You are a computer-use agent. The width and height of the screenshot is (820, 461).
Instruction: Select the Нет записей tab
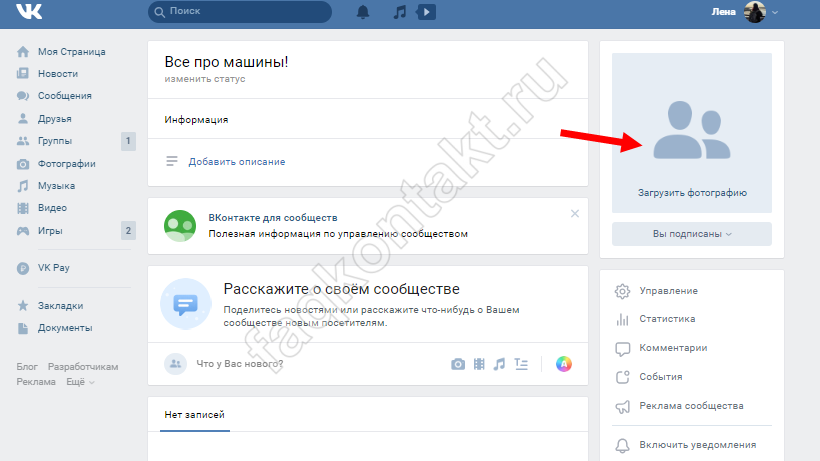(x=194, y=414)
